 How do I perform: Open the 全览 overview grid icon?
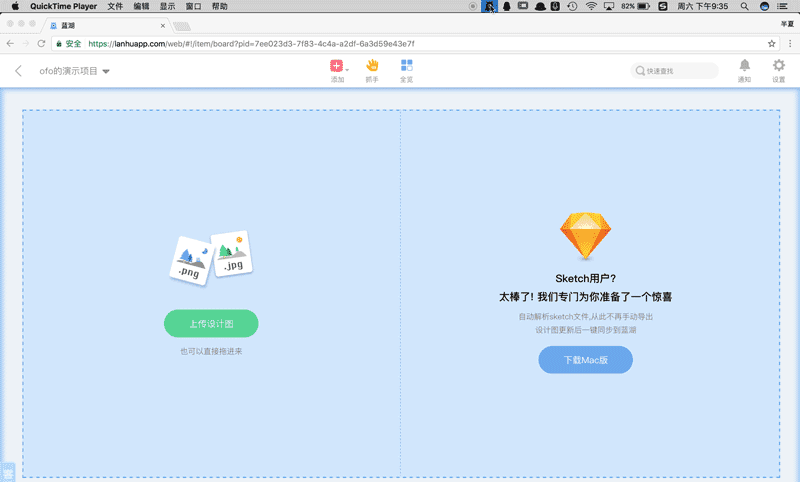[407, 65]
